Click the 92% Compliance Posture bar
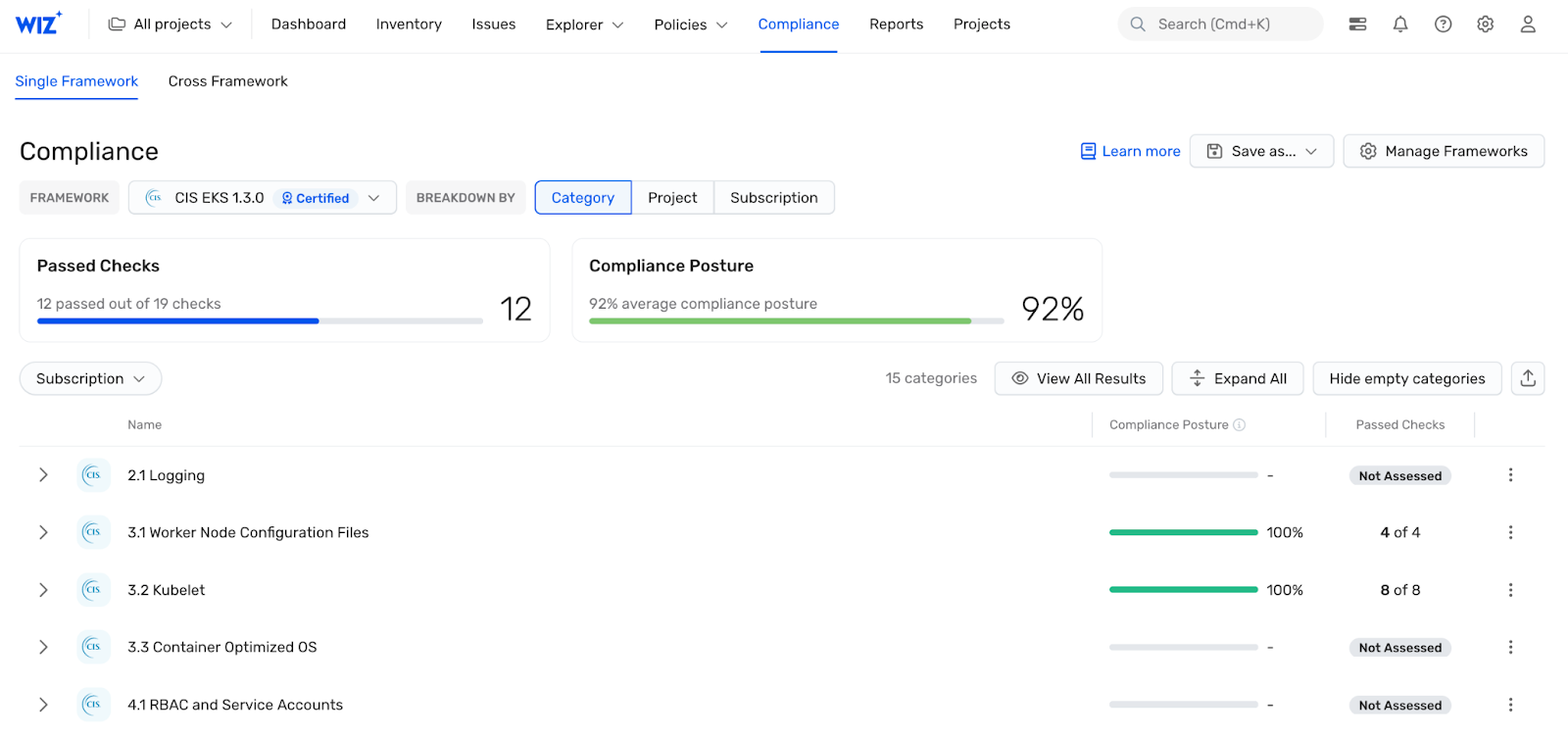 [x=797, y=320]
